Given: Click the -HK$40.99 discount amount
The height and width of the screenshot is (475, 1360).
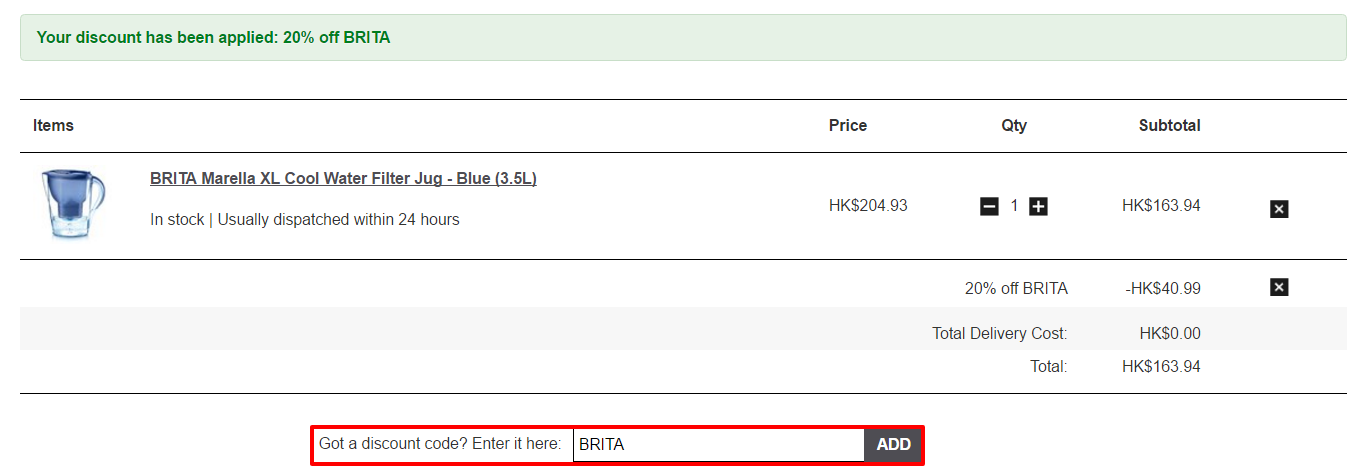Looking at the screenshot, I should pyautogui.click(x=1163, y=289).
